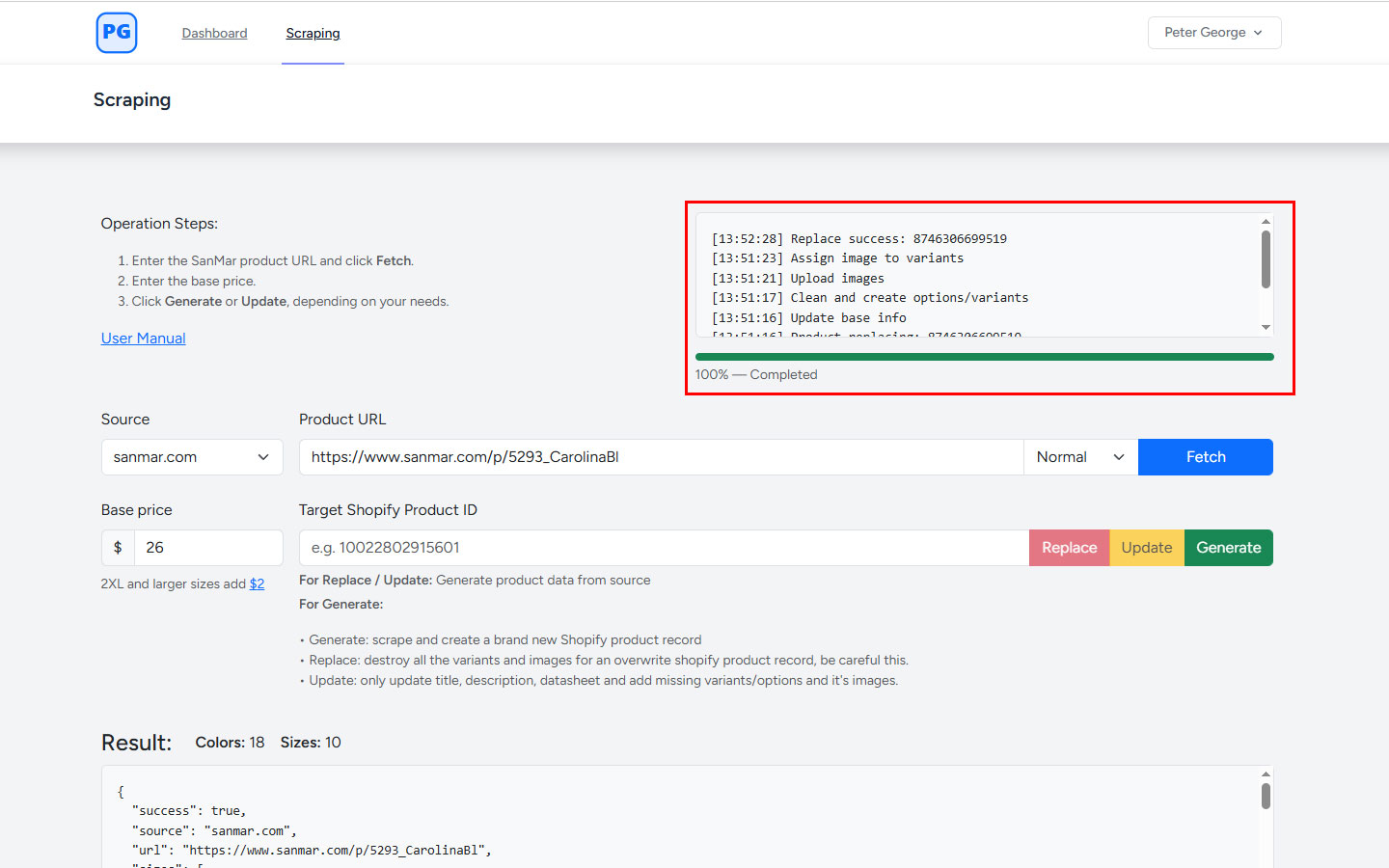
Task: Click the log panel scrollbar thumb
Action: coord(1266,258)
